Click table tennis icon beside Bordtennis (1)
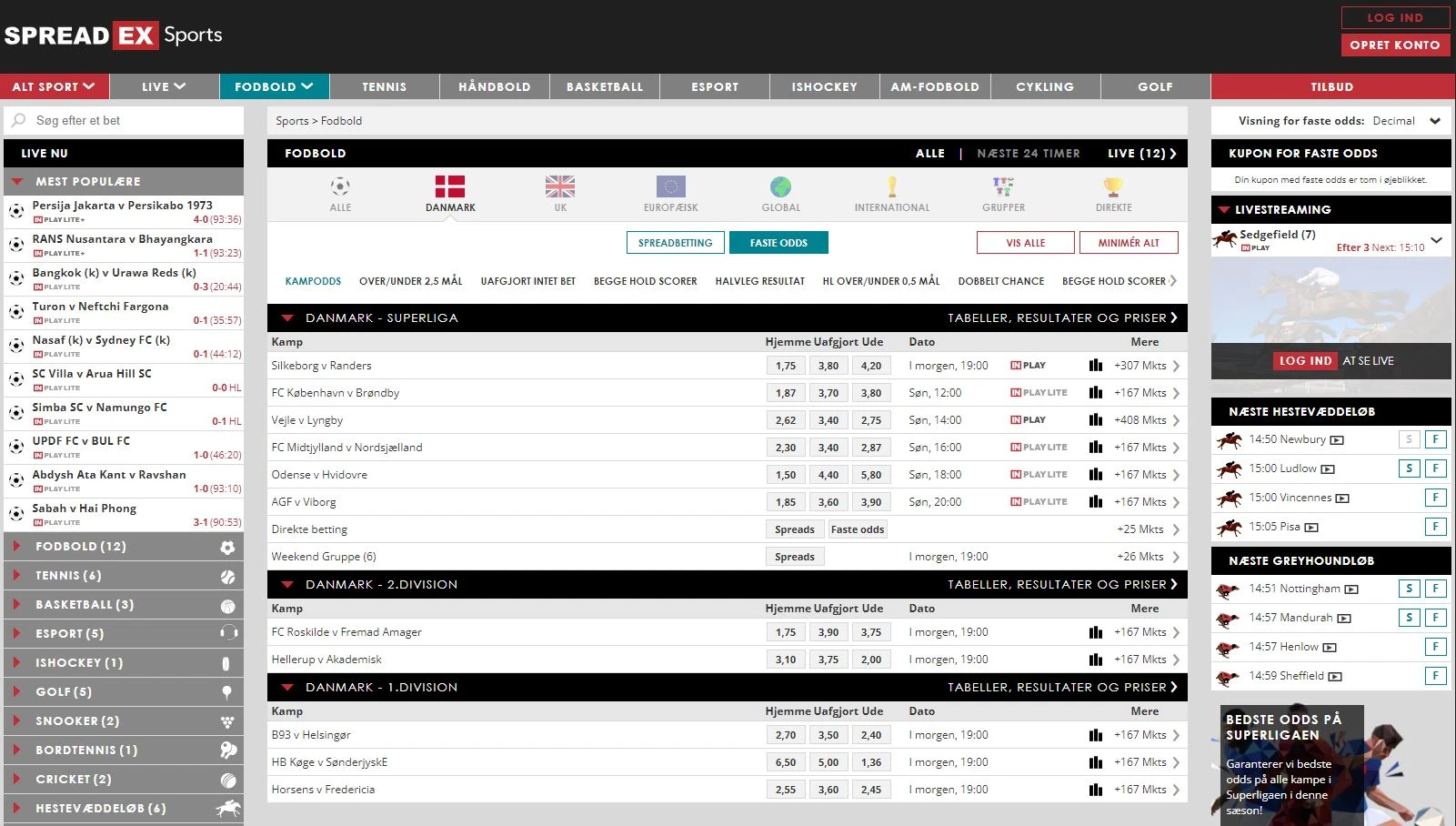Image resolution: width=1456 pixels, height=826 pixels. tap(228, 750)
